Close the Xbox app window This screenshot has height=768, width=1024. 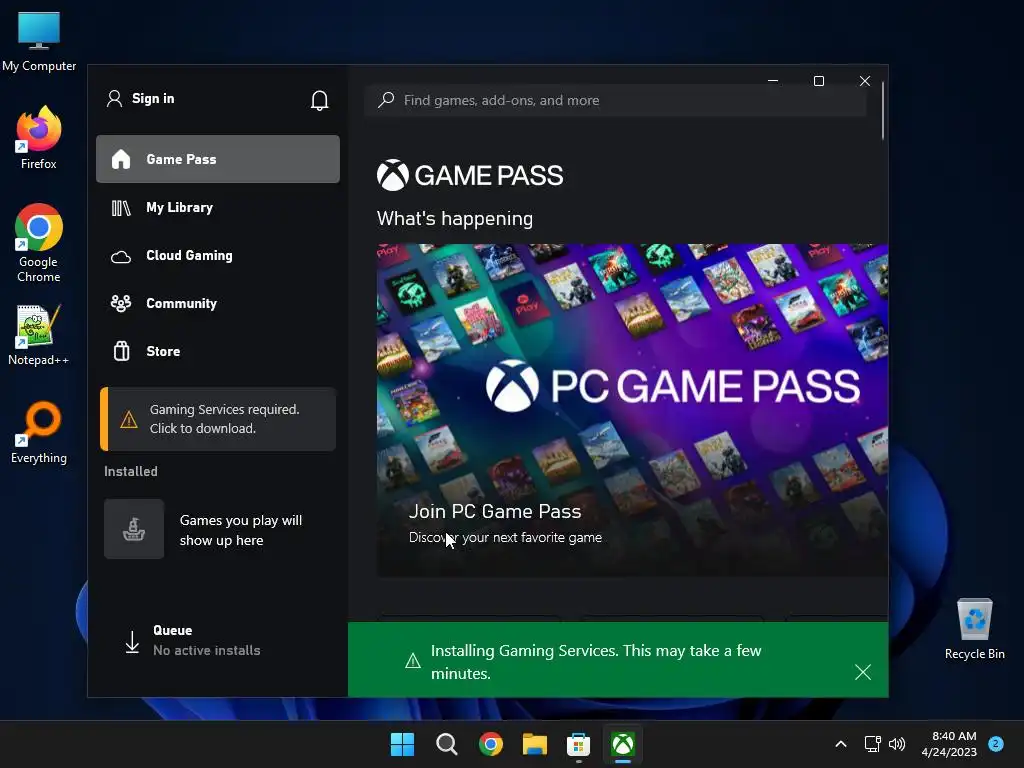865,81
